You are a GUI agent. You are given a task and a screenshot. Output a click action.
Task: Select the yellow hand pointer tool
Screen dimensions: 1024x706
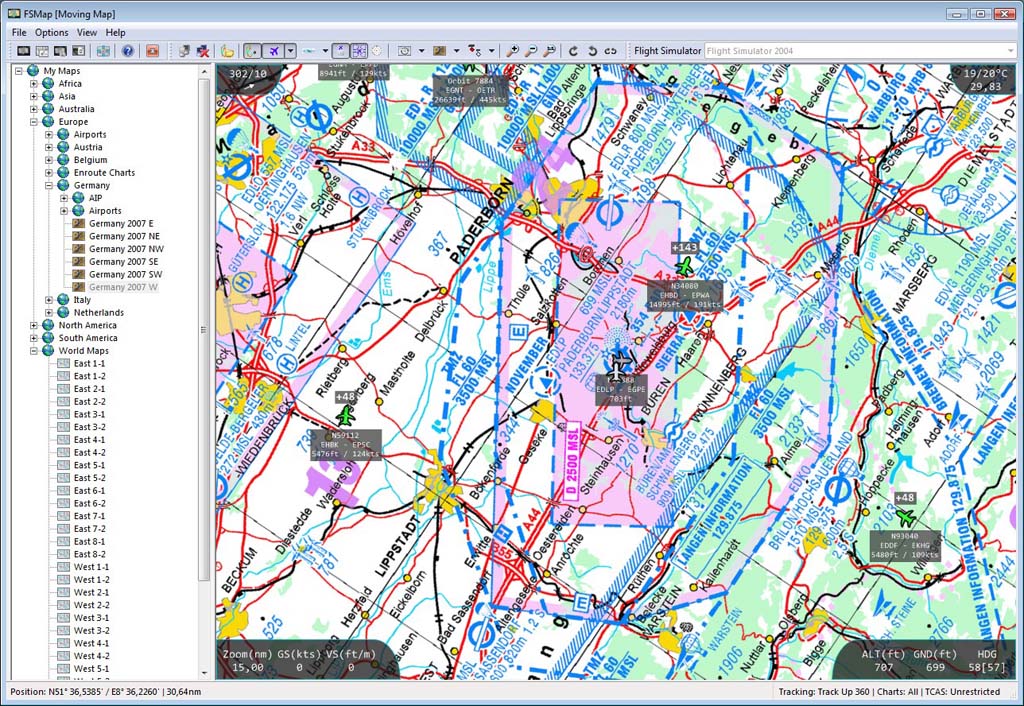[x=227, y=51]
